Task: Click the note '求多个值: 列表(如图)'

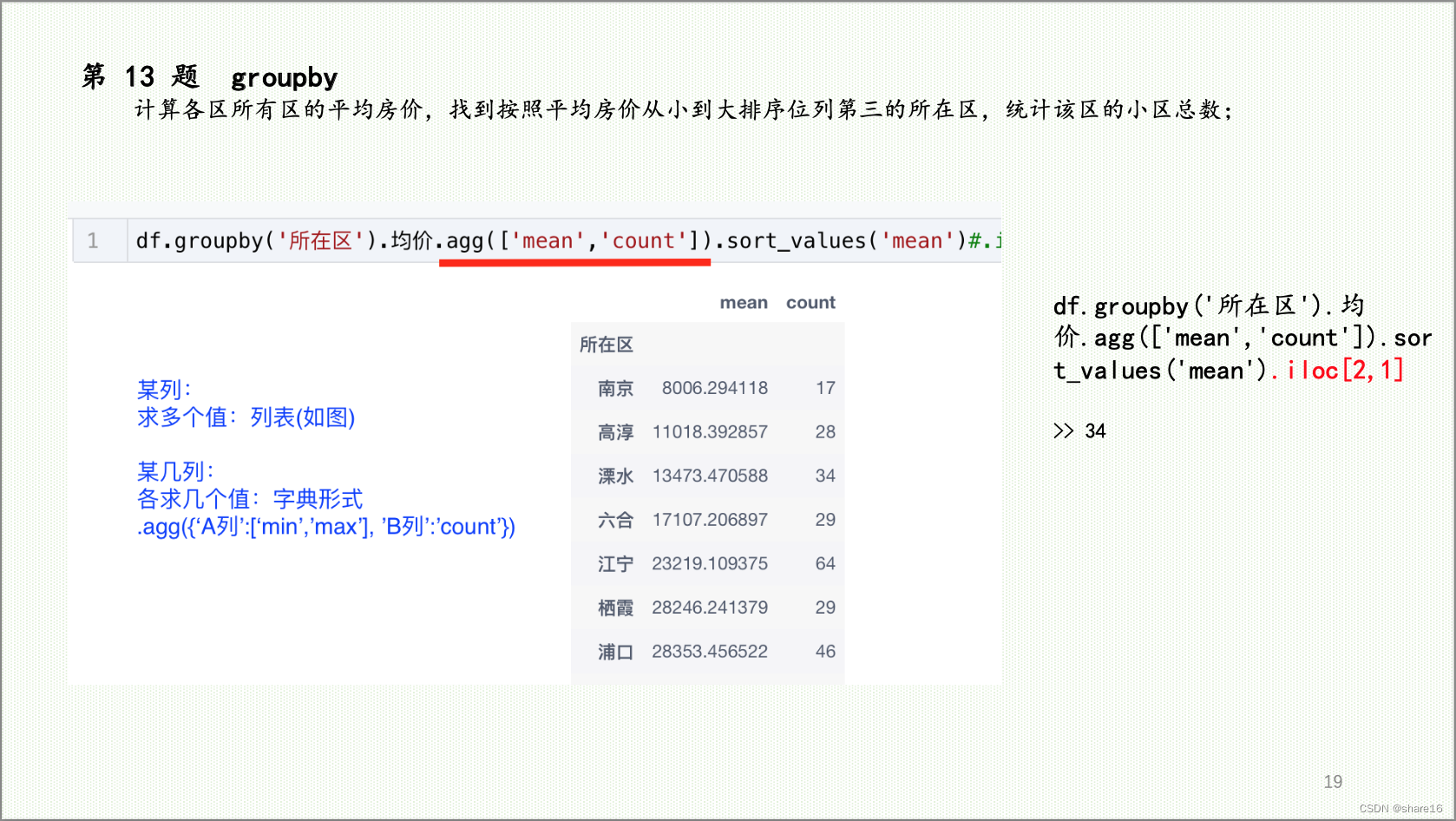Action: (246, 417)
